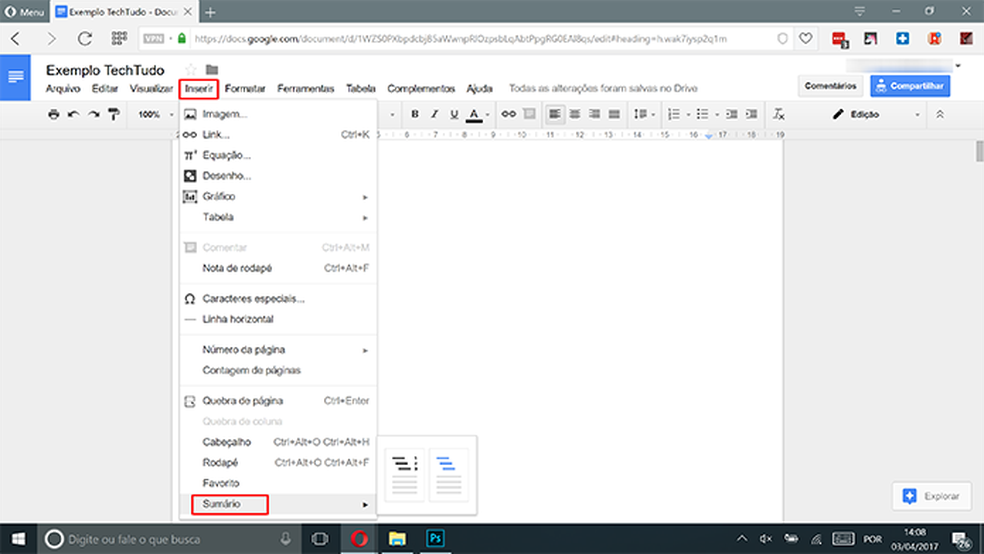
Task: Click the numbered list icon
Action: tap(674, 114)
